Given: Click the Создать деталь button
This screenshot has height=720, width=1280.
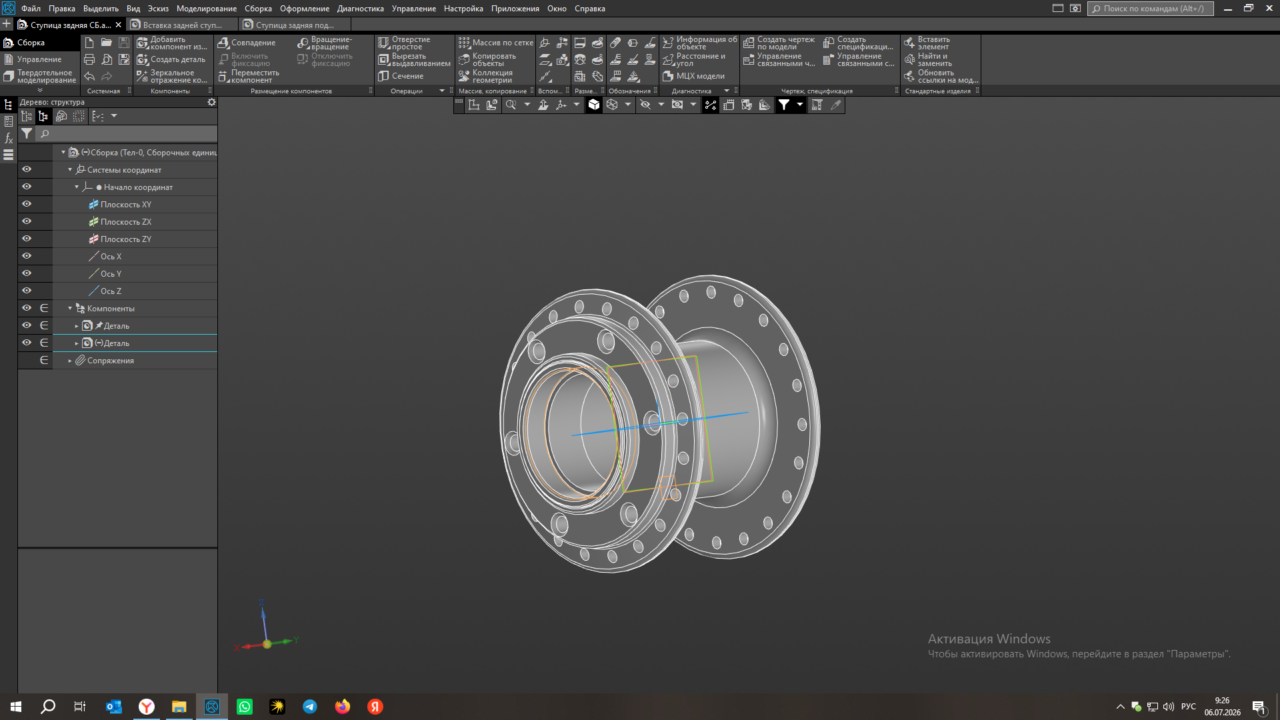Looking at the screenshot, I should tap(171, 60).
